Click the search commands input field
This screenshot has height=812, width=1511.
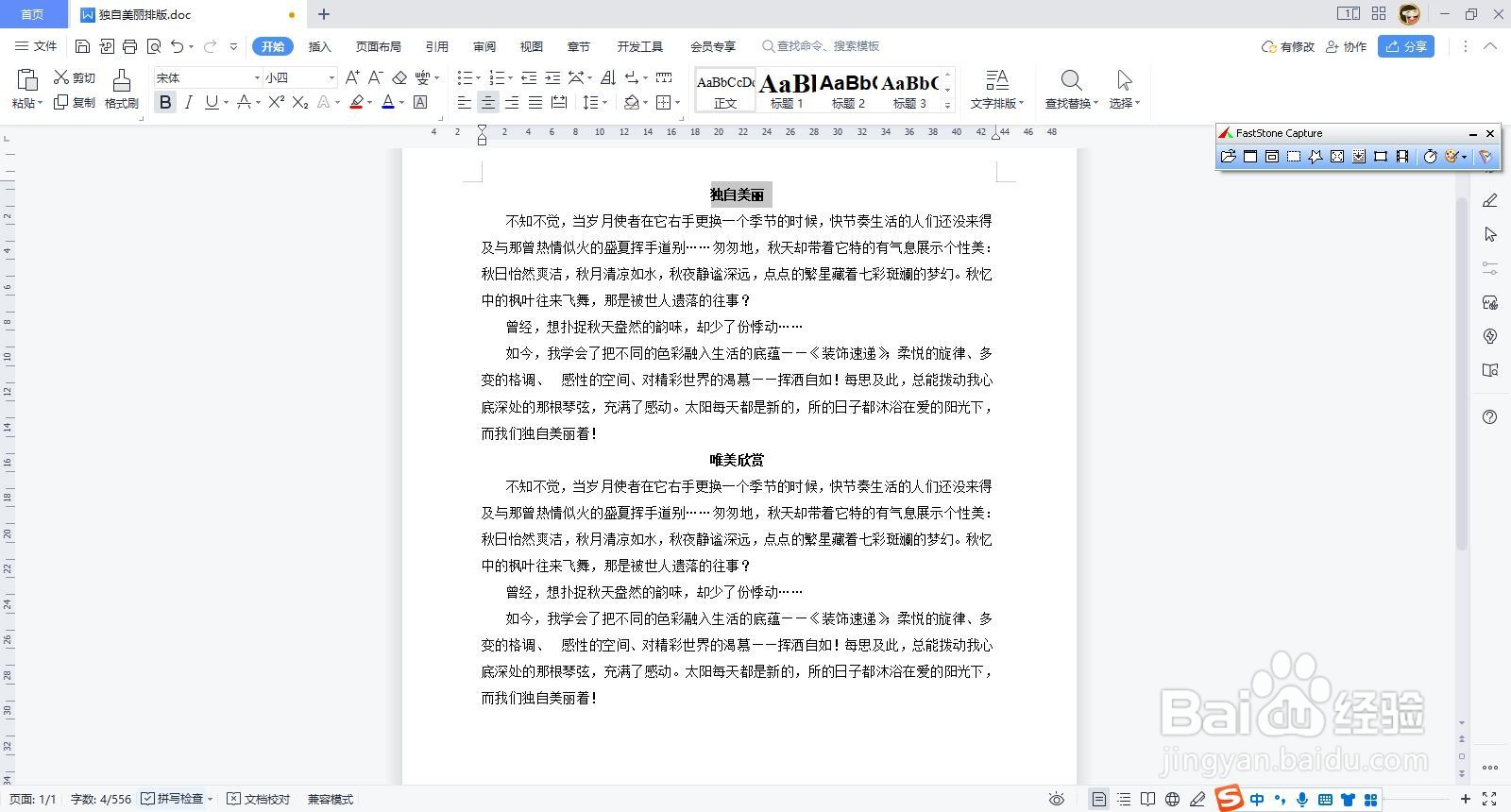point(822,46)
